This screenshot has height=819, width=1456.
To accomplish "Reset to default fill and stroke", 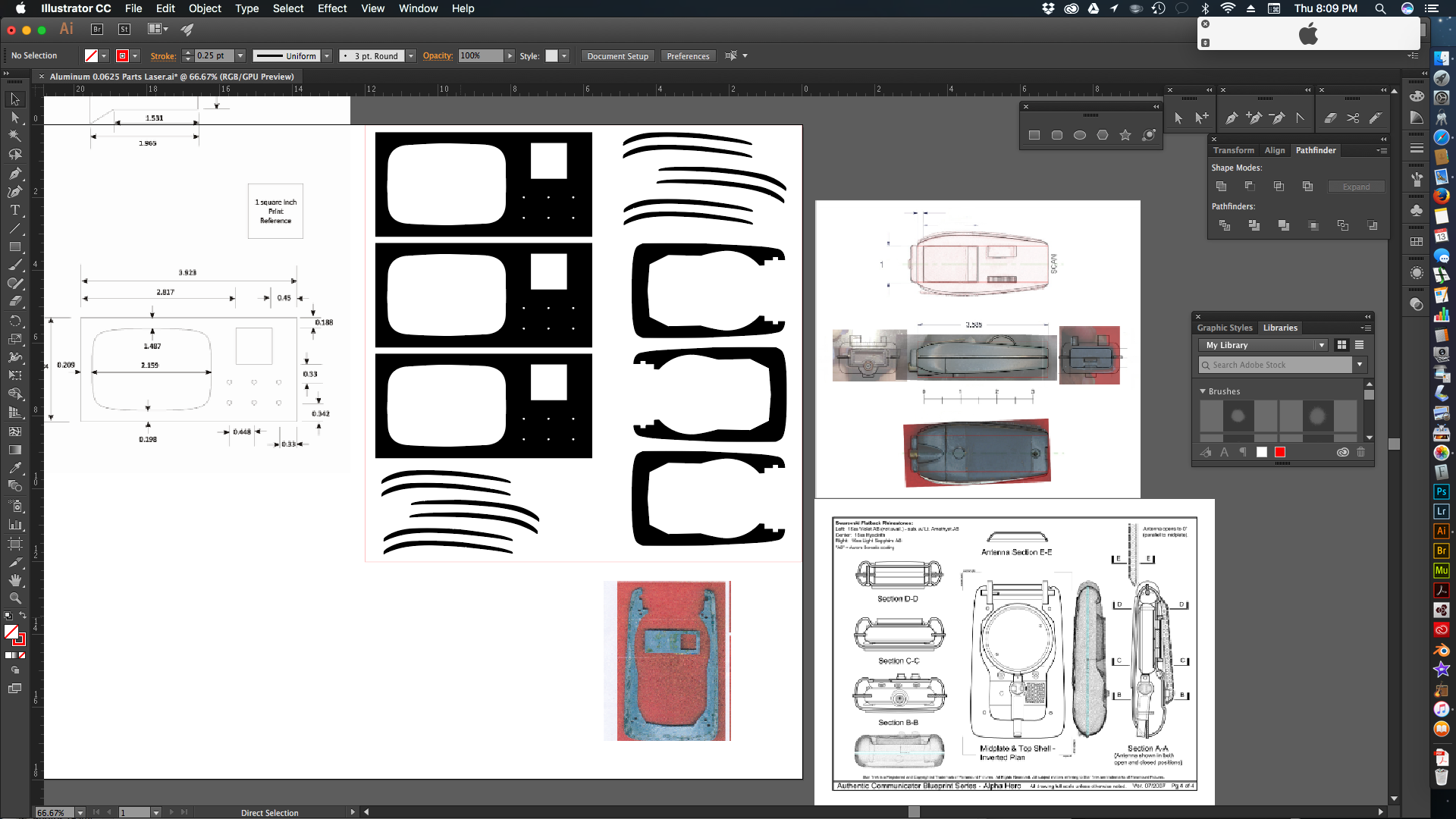I will pyautogui.click(x=8, y=615).
